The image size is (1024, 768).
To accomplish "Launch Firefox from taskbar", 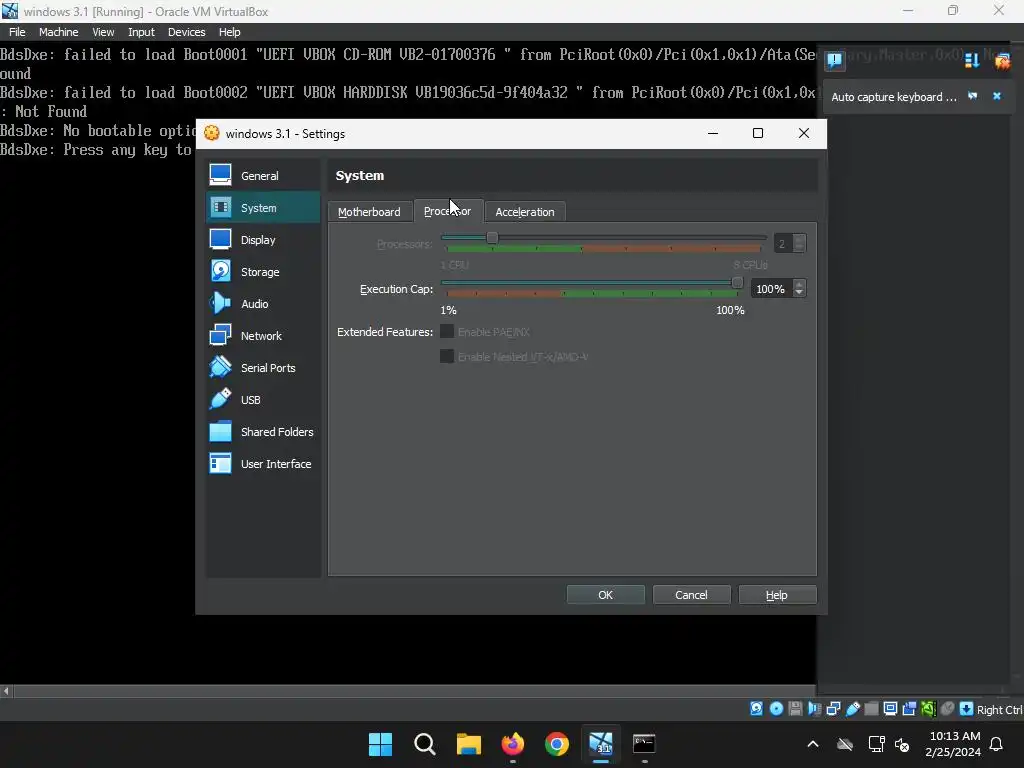I will point(513,744).
